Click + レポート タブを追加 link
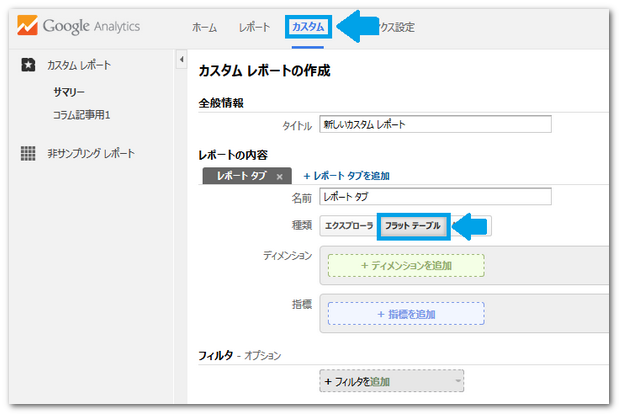 pos(346,176)
